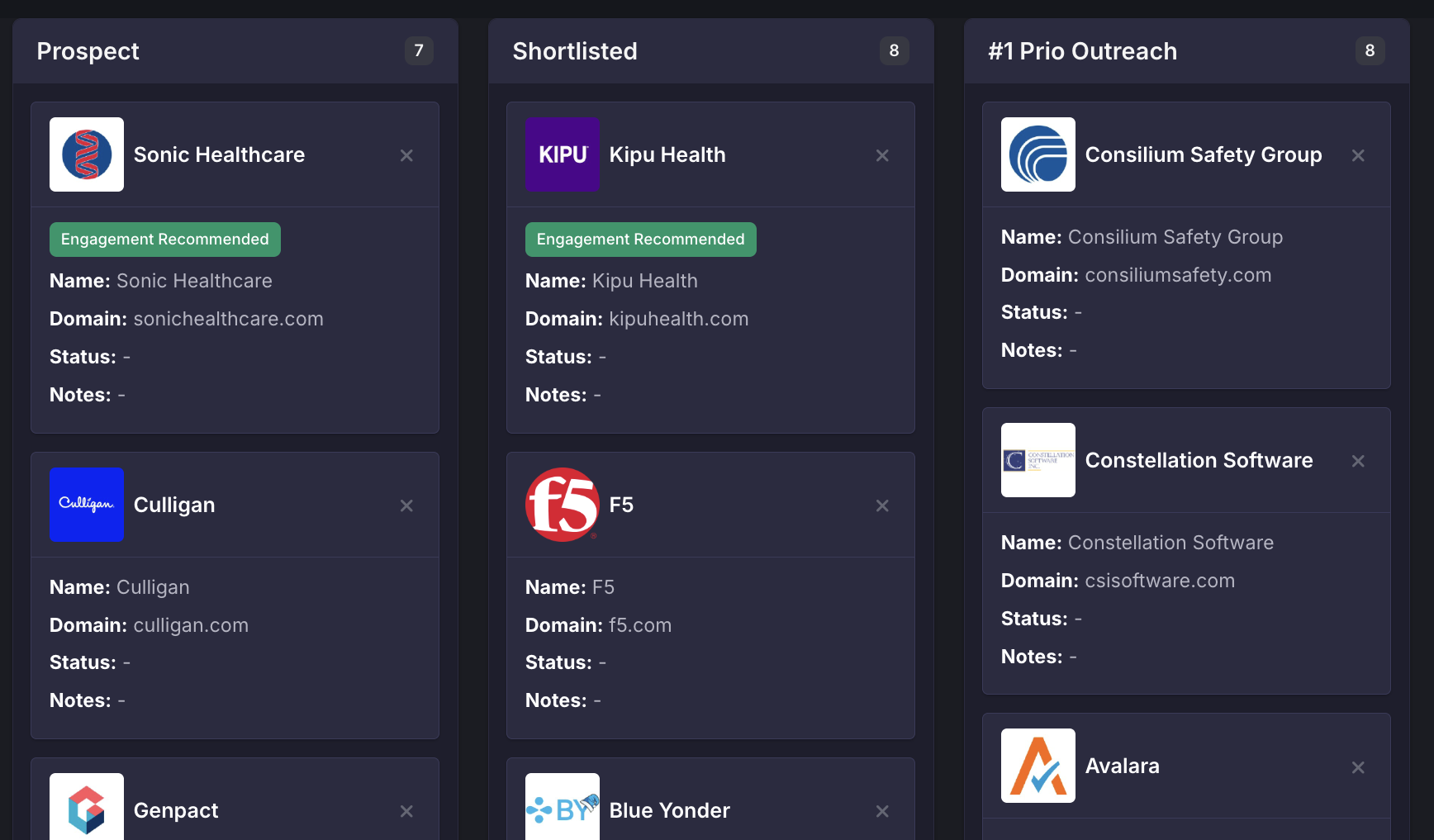Select the Constellation Software logo
This screenshot has width=1434, height=840.
tap(1038, 460)
